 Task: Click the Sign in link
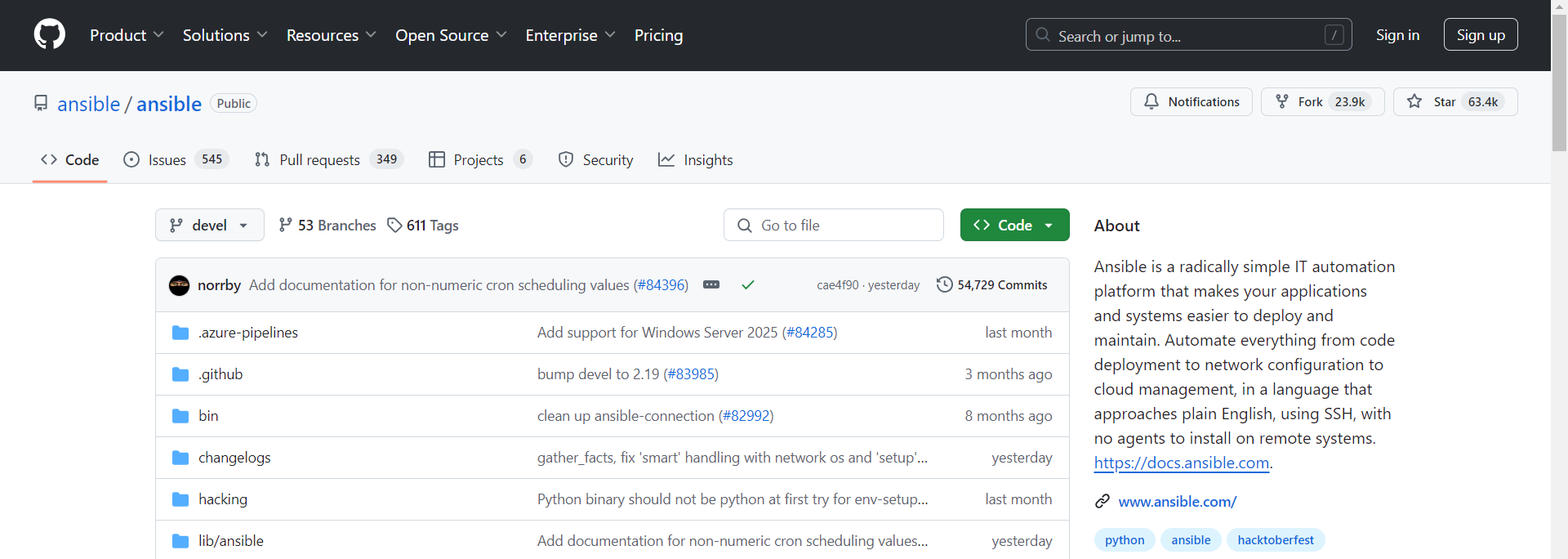point(1397,35)
